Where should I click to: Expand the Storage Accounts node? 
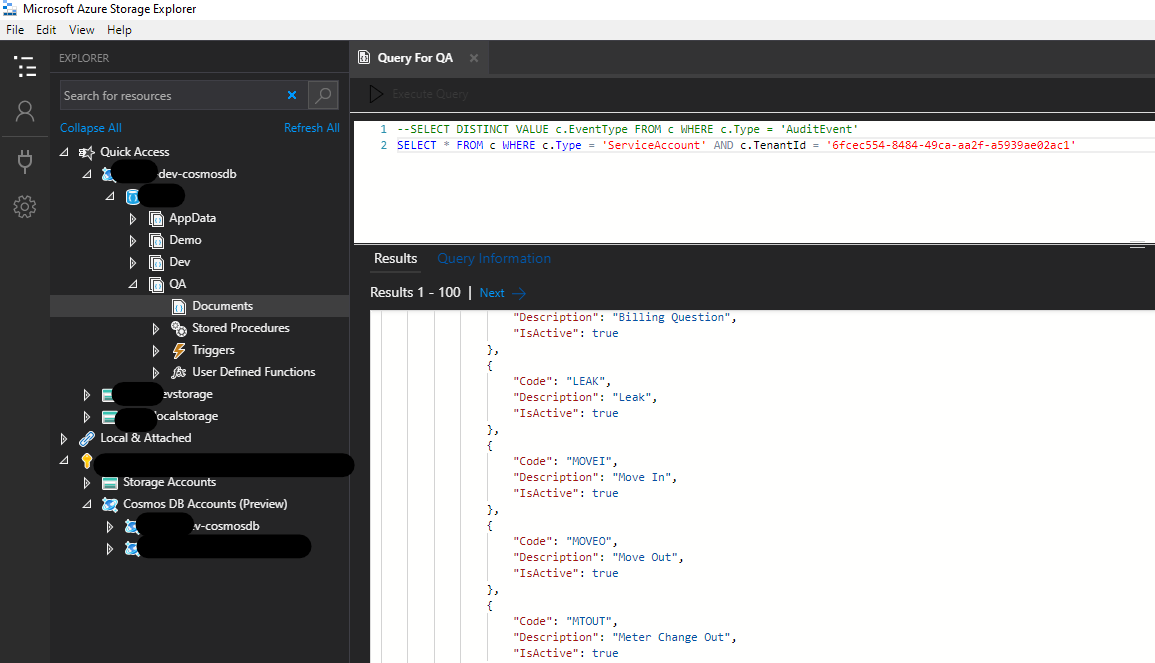click(86, 483)
